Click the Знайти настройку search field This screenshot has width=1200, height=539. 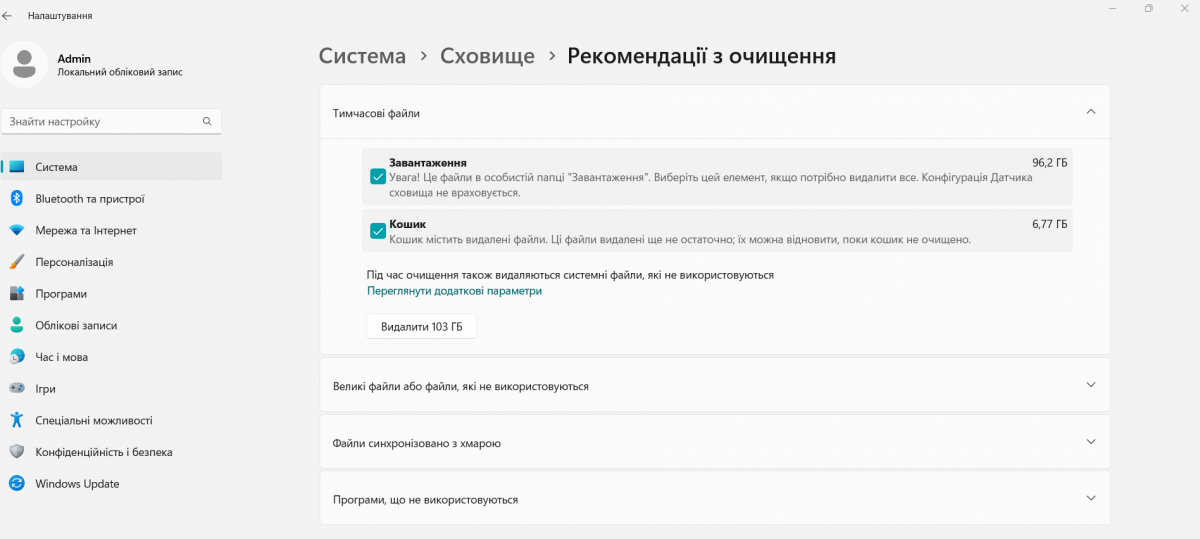[100, 121]
